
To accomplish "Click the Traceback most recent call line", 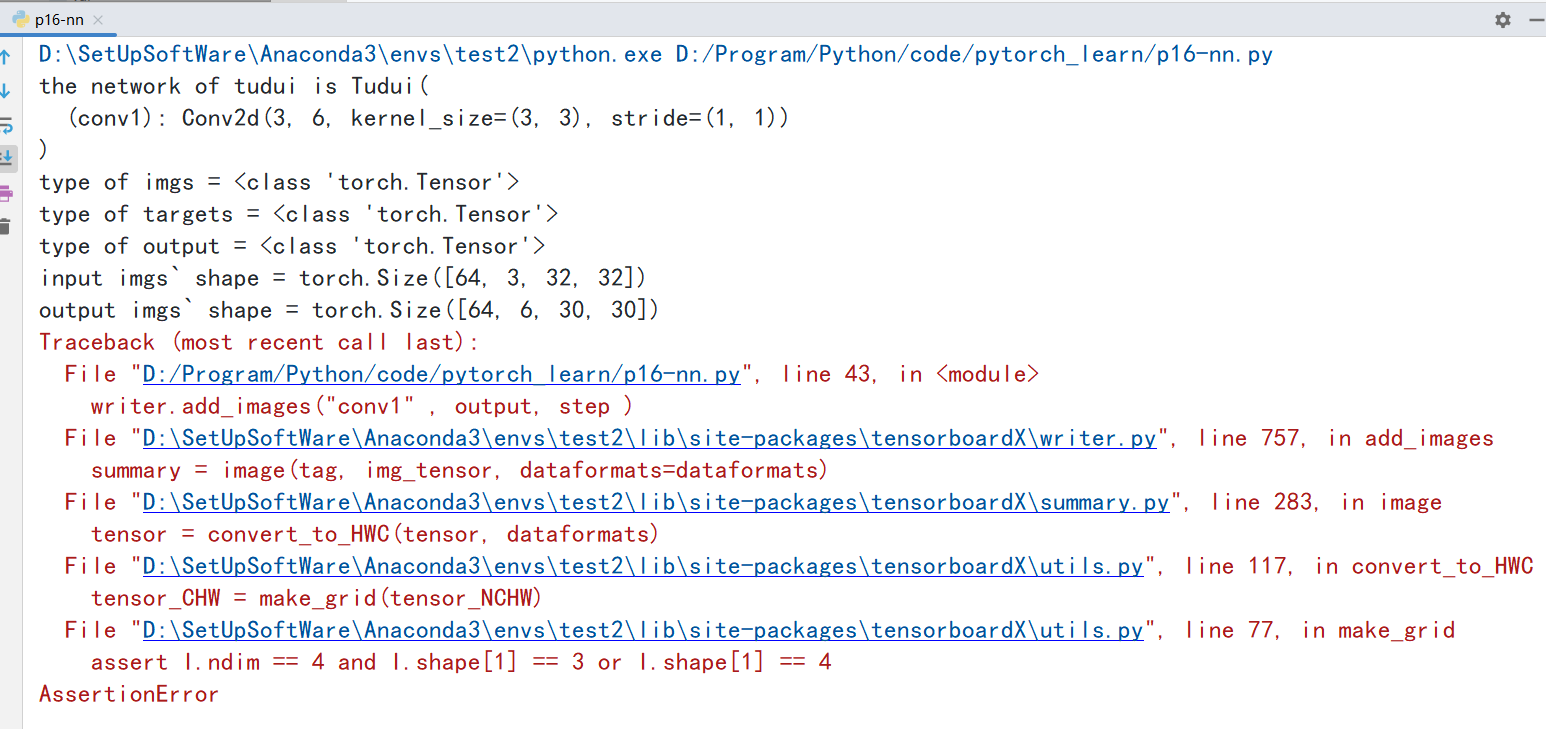I will (258, 343).
